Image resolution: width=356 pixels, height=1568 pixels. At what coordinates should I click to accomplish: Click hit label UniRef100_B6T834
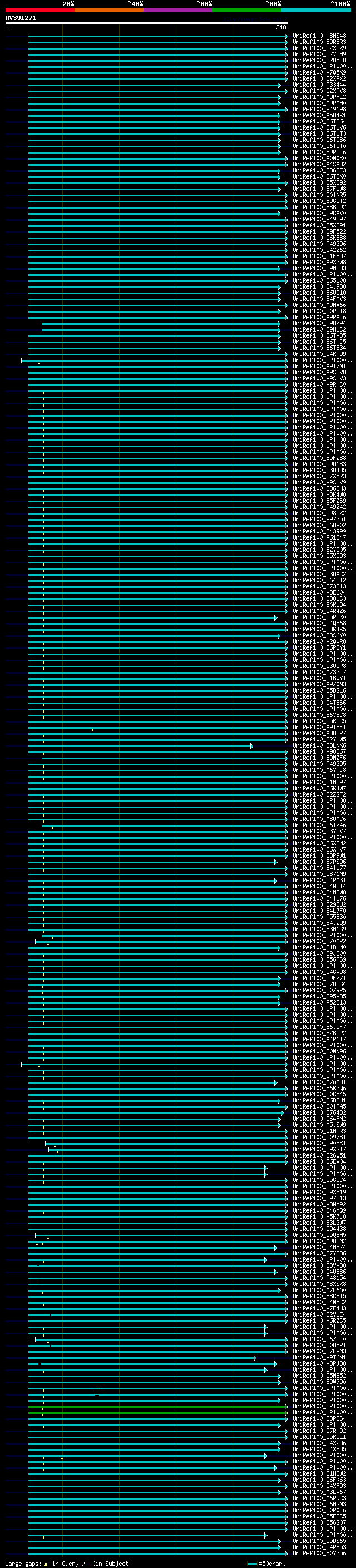(319, 348)
